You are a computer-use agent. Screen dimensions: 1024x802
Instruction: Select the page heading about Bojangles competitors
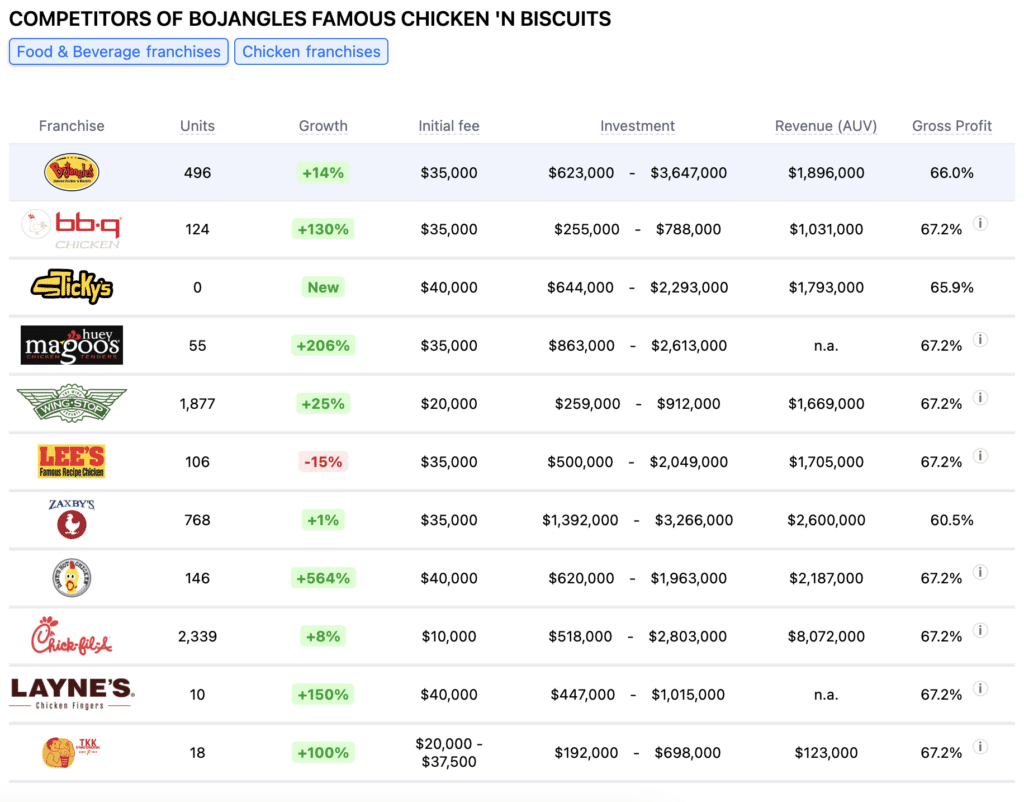(310, 19)
